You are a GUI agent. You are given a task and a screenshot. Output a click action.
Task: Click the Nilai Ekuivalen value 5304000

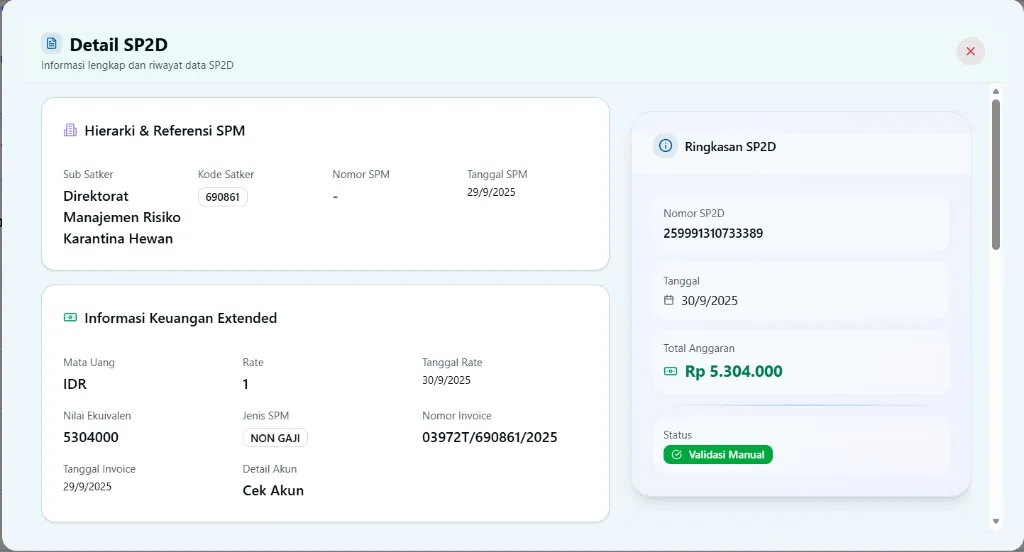pos(91,437)
